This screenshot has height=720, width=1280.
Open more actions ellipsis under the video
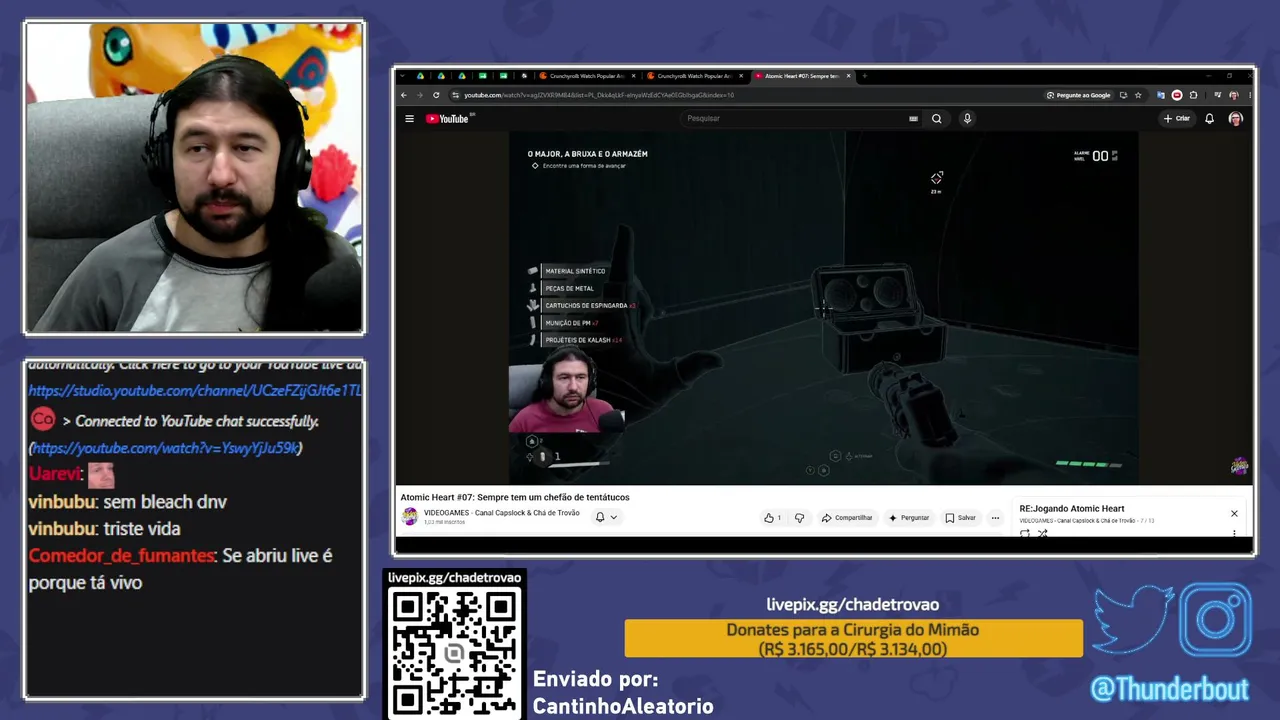[x=995, y=518]
